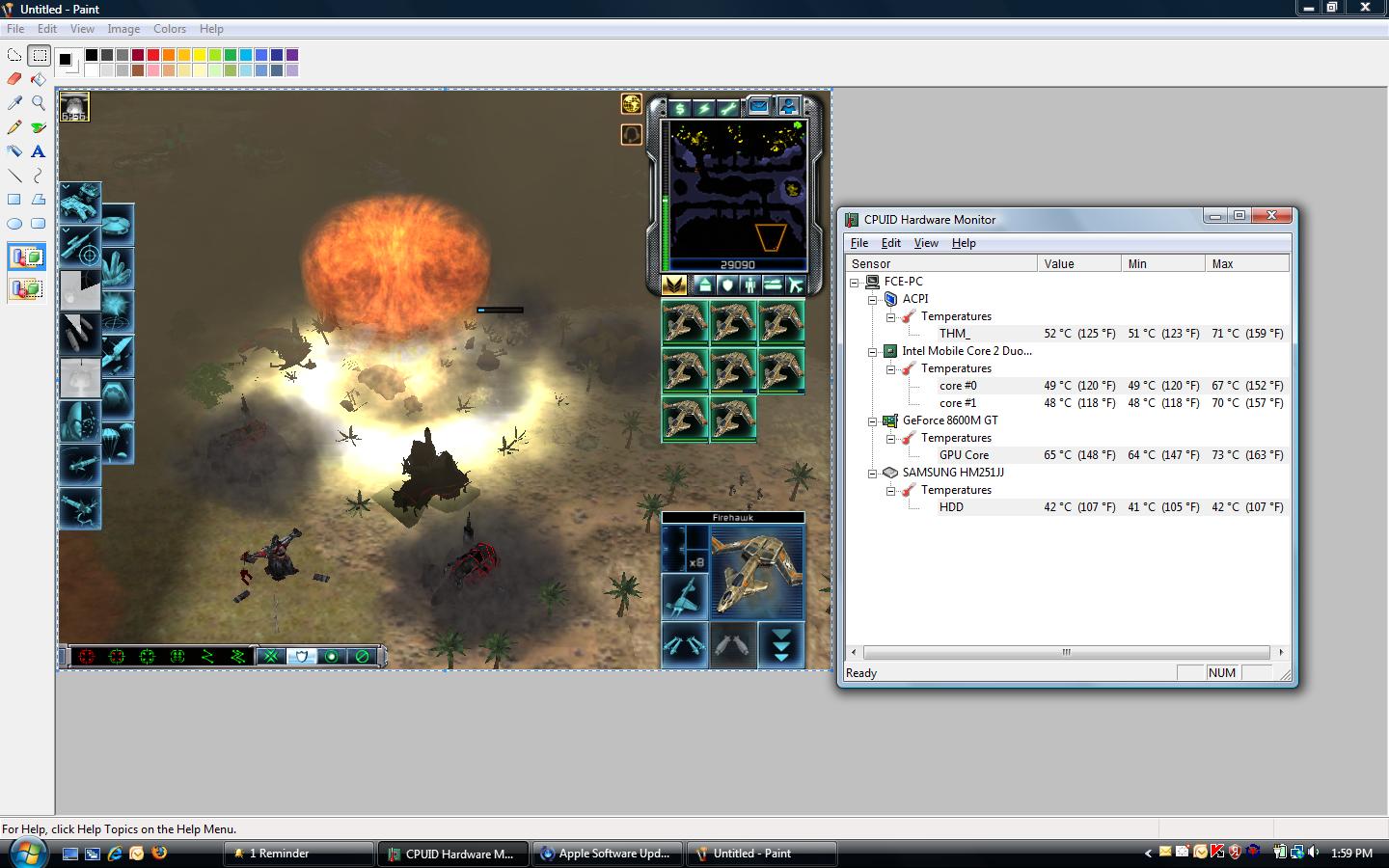Pick the purple color swatch in Paint palette

point(292,55)
